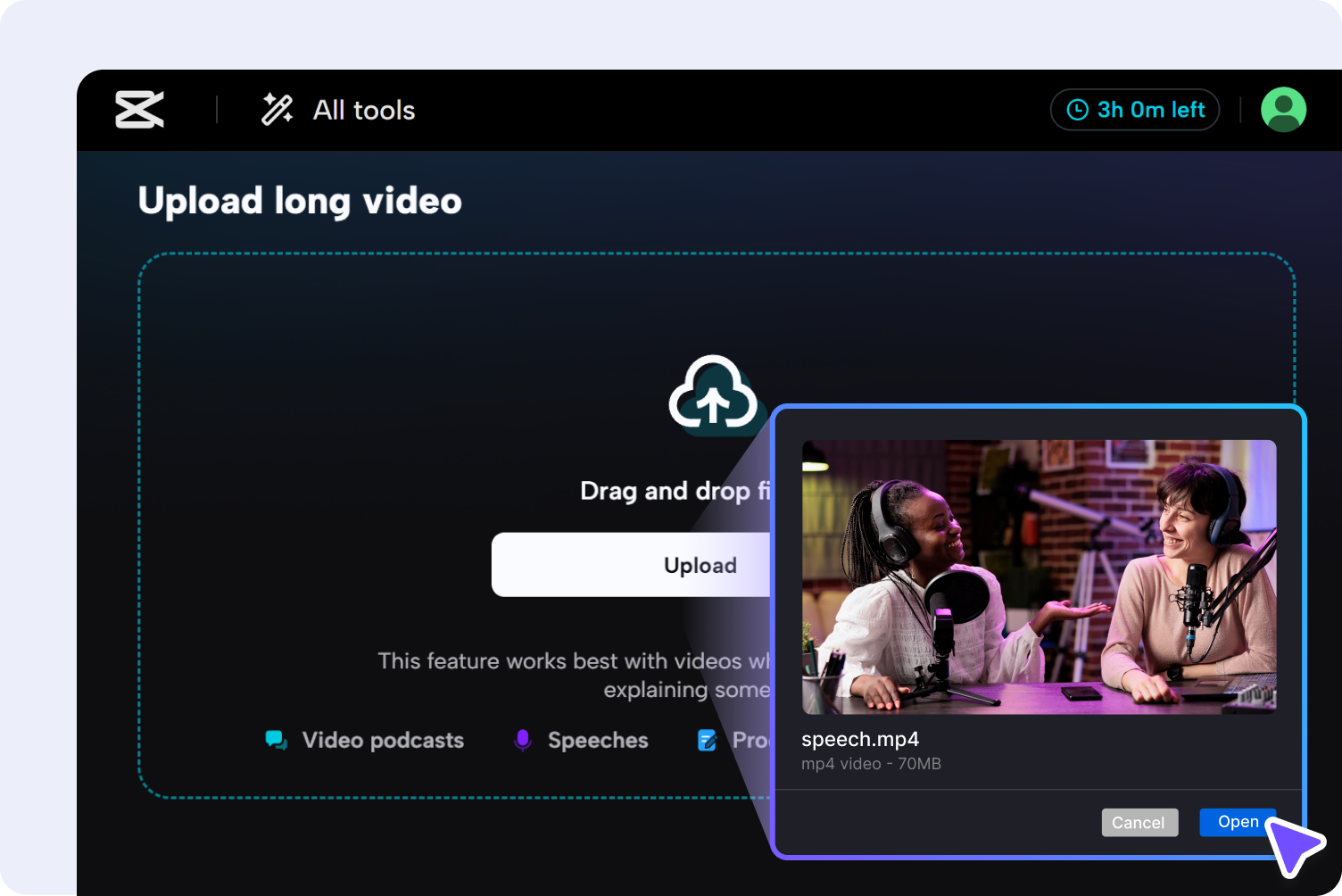The height and width of the screenshot is (896, 1342).
Task: Click the 3h 0m left timer badge
Action: [x=1134, y=109]
